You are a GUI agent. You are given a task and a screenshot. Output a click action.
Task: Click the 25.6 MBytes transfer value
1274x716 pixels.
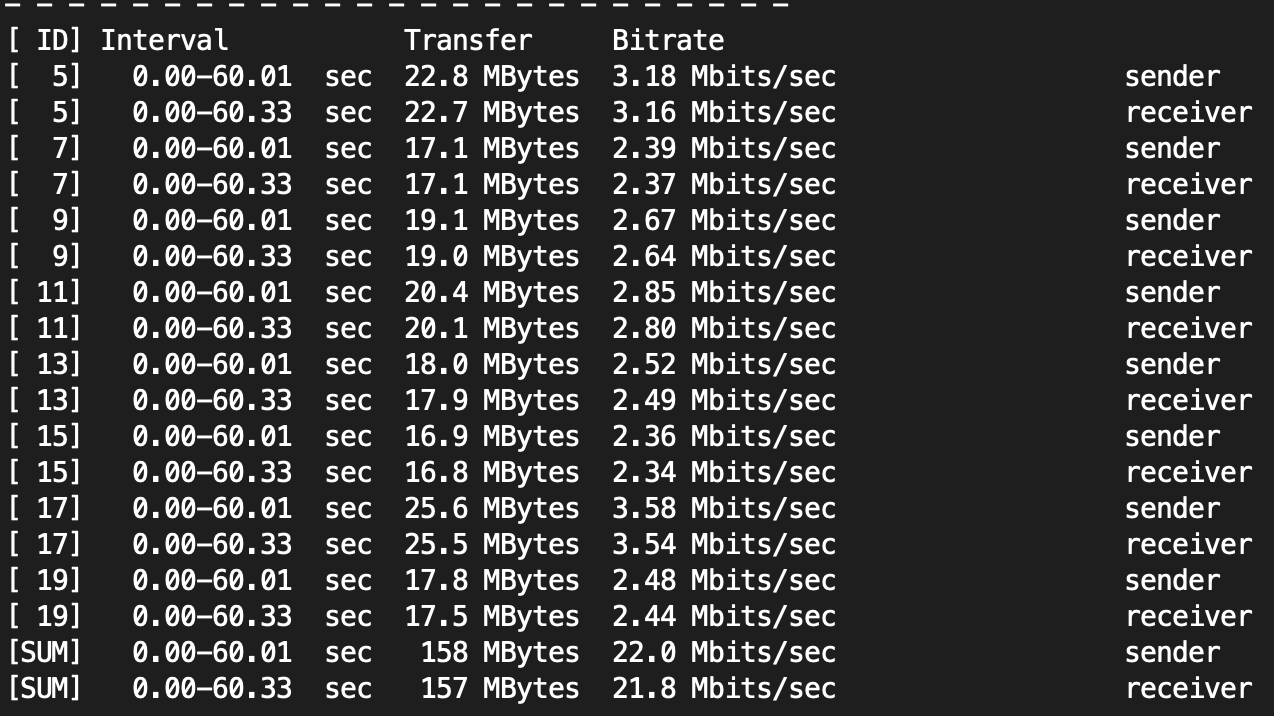tap(492, 509)
